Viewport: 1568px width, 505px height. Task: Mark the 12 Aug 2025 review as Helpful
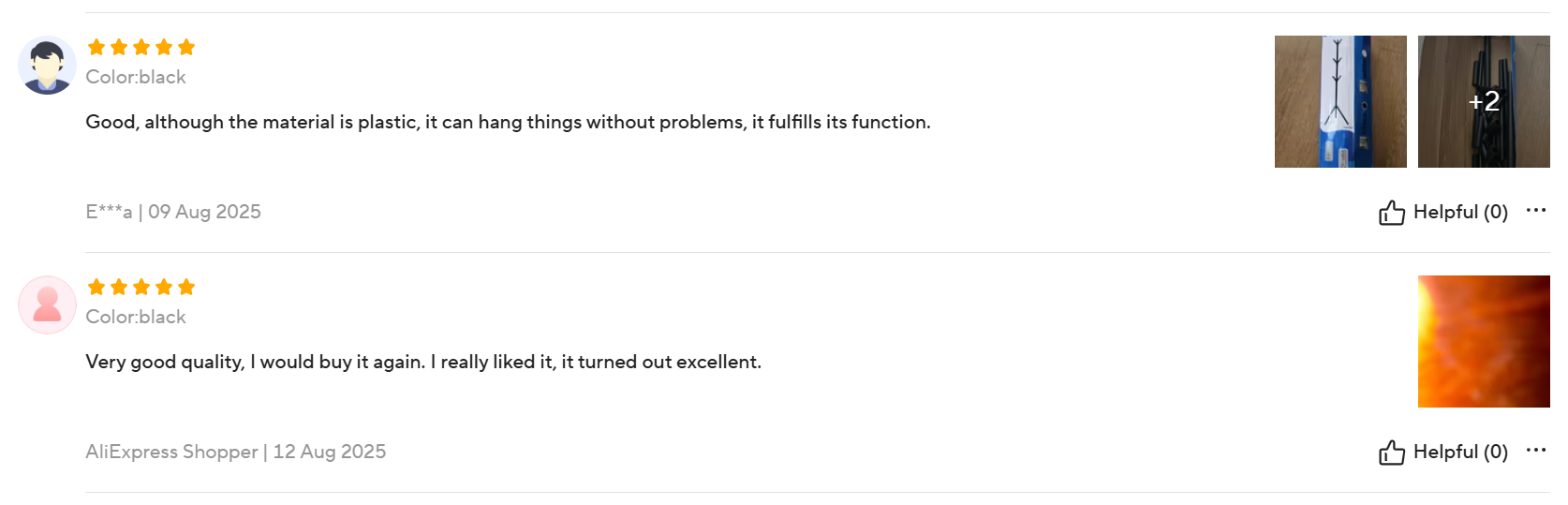coord(1443,453)
